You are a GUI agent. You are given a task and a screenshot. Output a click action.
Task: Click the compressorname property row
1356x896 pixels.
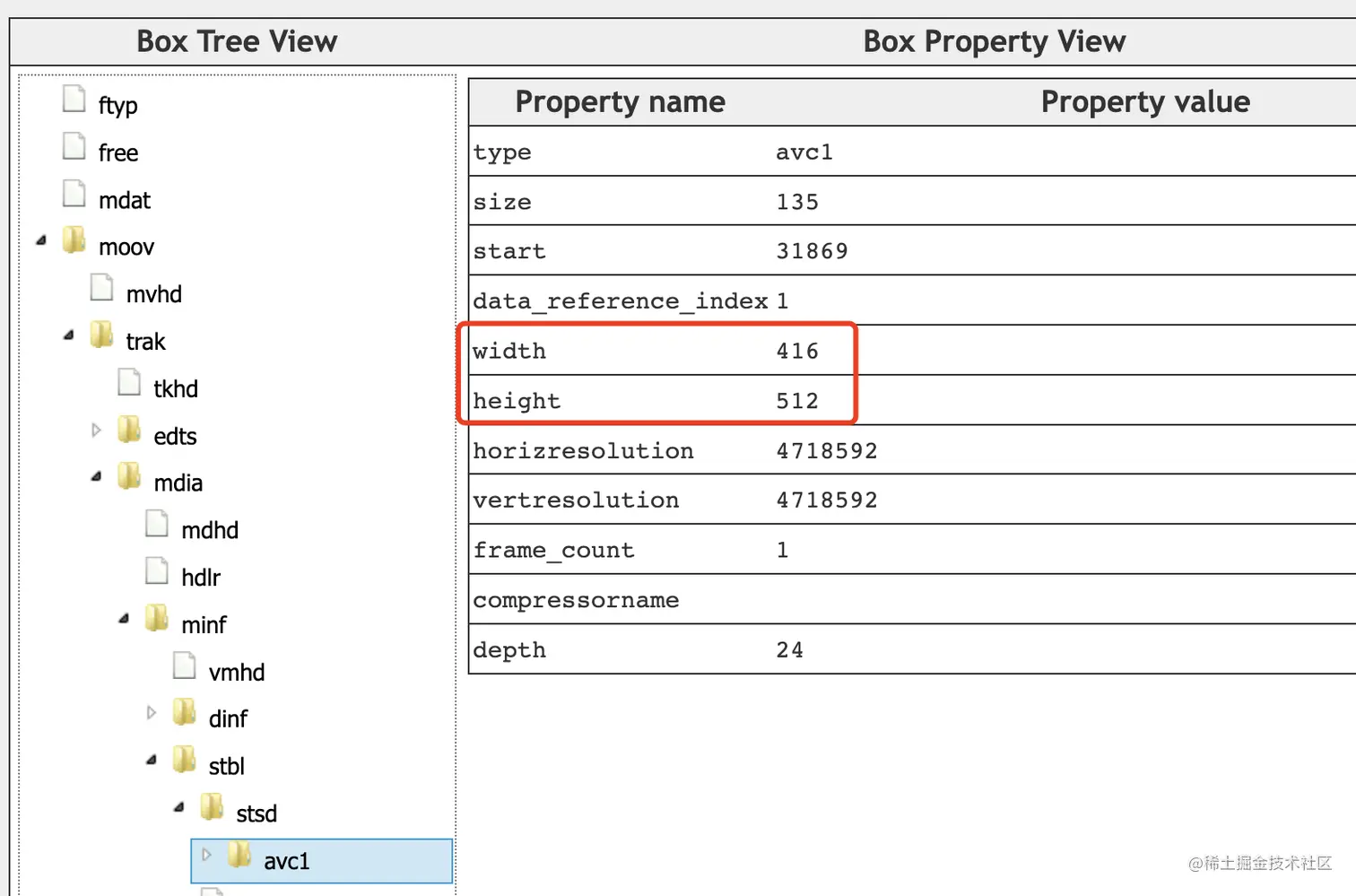(912, 599)
